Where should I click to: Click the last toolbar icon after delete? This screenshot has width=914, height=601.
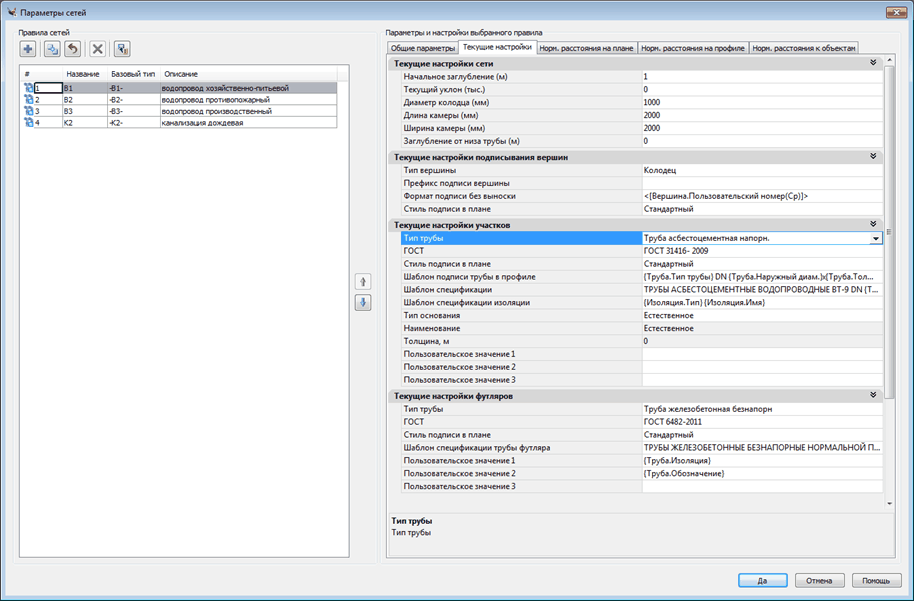(122, 48)
